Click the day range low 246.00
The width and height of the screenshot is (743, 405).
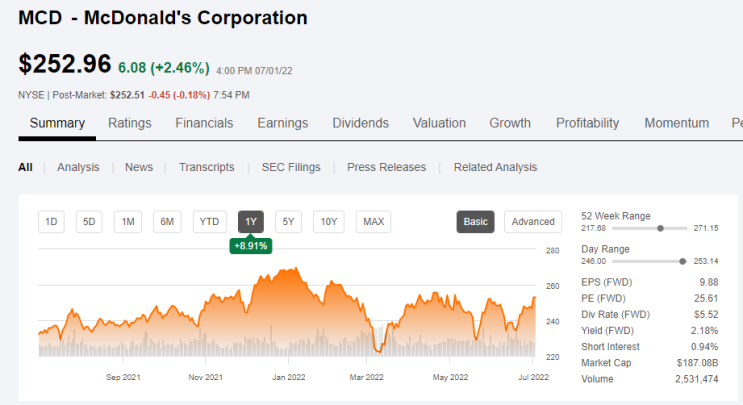pyautogui.click(x=593, y=261)
